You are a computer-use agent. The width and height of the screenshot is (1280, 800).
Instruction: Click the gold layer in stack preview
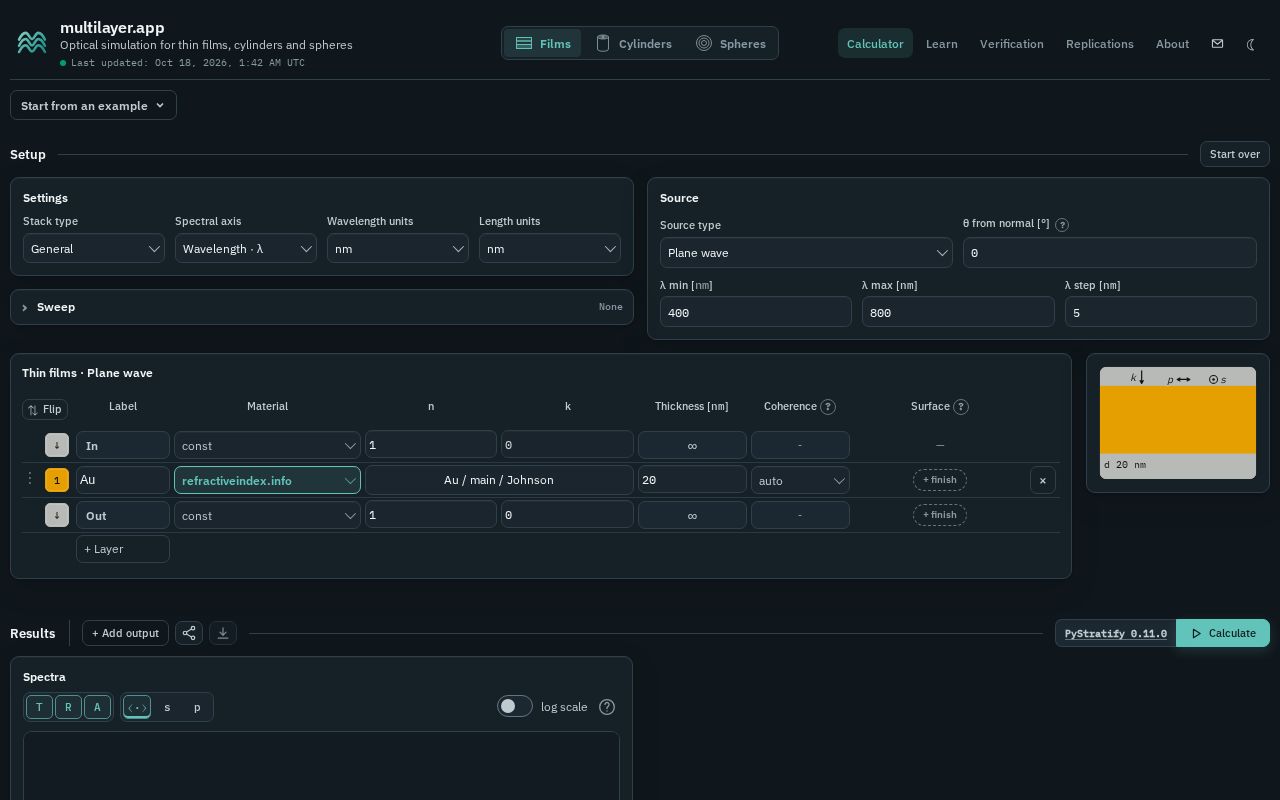click(x=1178, y=420)
